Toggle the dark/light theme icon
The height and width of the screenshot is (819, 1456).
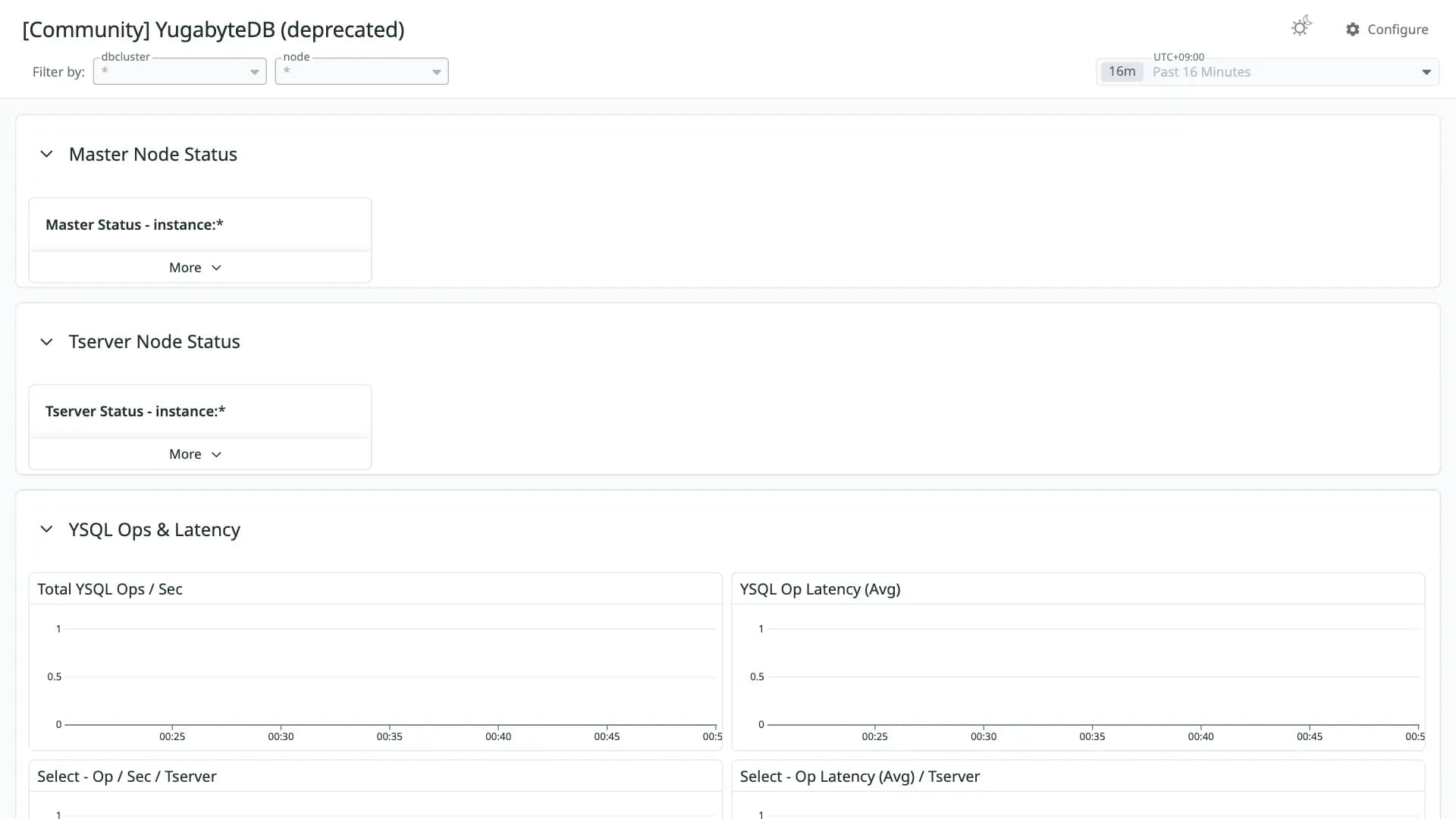tap(1301, 27)
